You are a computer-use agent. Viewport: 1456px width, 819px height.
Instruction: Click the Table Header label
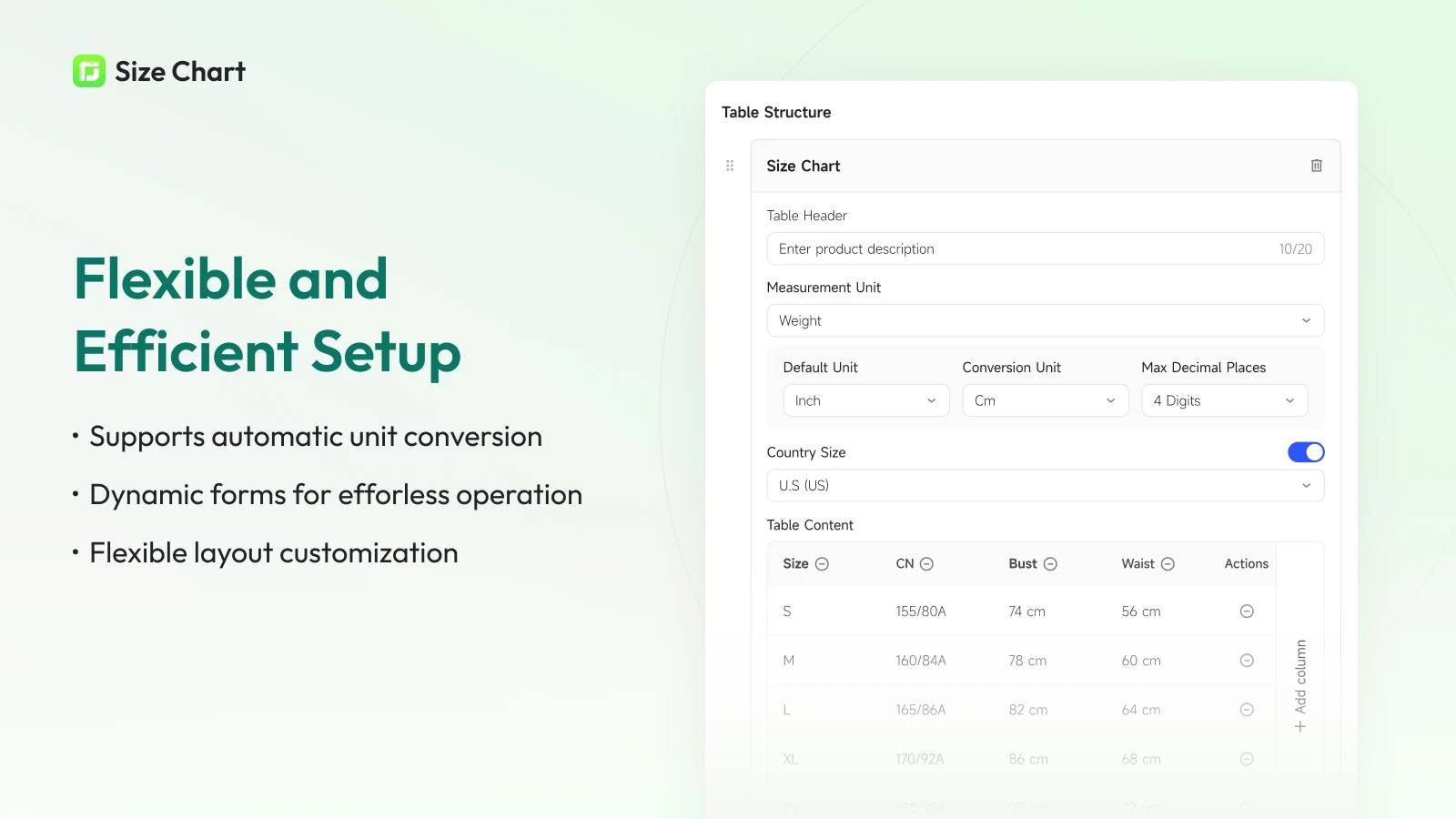(x=806, y=216)
